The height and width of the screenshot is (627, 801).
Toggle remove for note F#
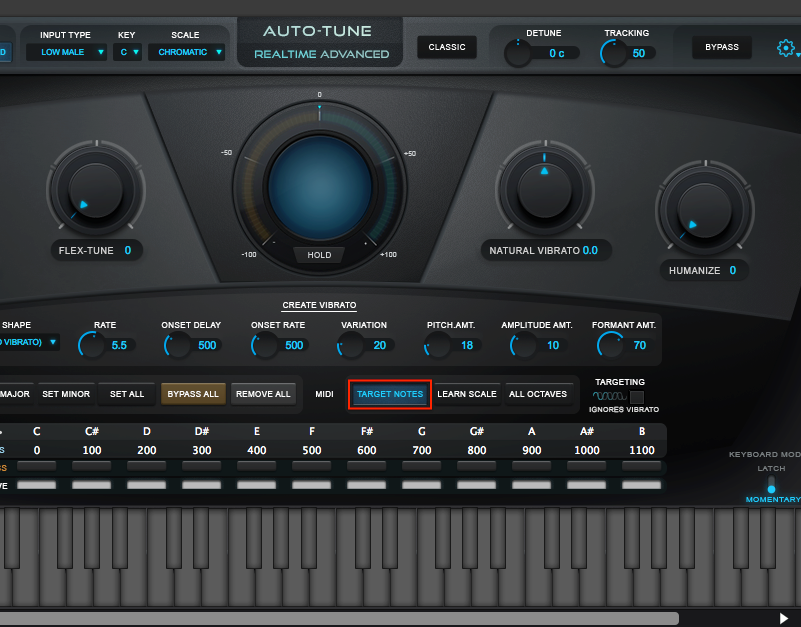367,485
